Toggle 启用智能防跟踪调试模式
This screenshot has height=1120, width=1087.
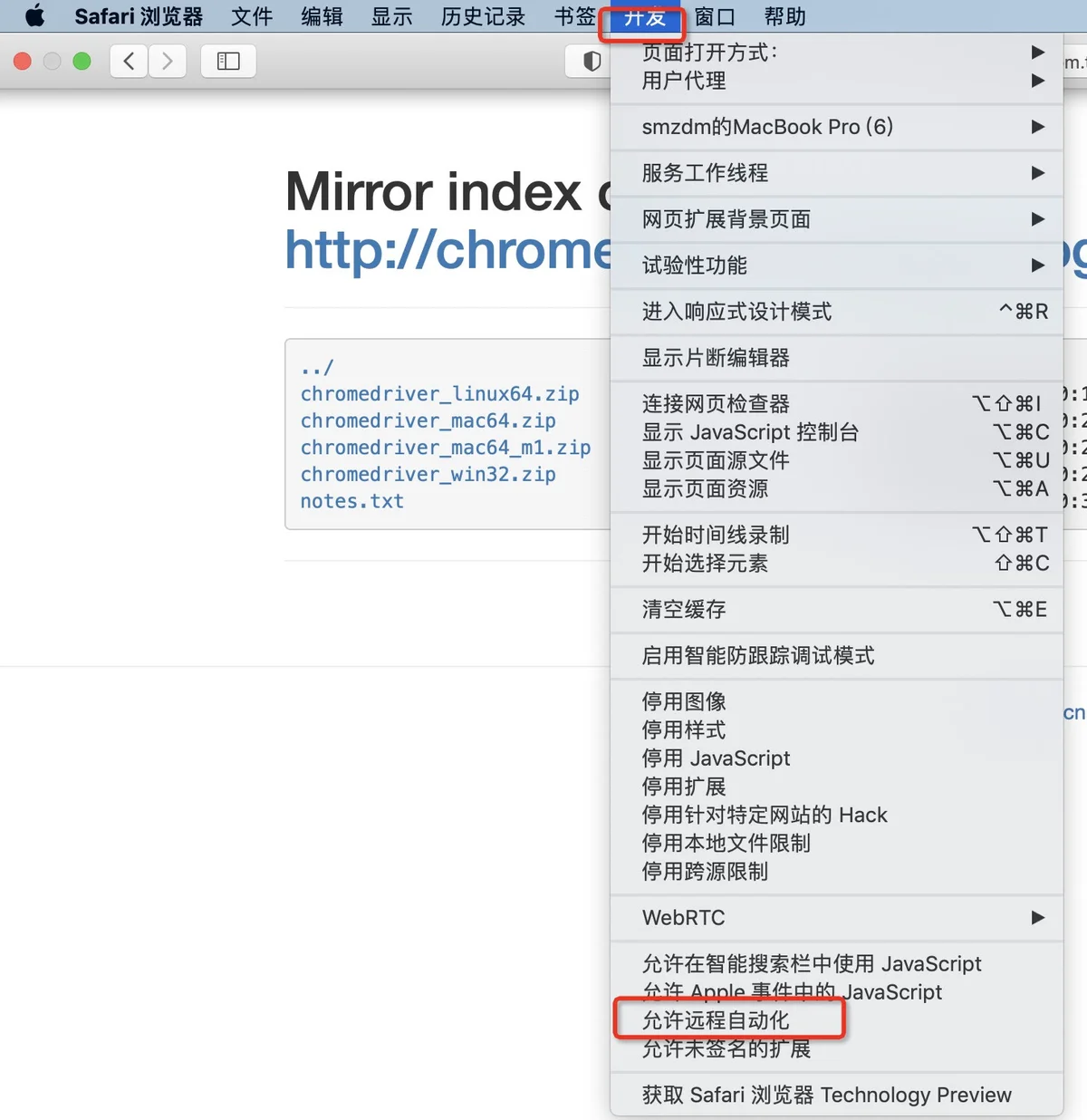pyautogui.click(x=837, y=655)
